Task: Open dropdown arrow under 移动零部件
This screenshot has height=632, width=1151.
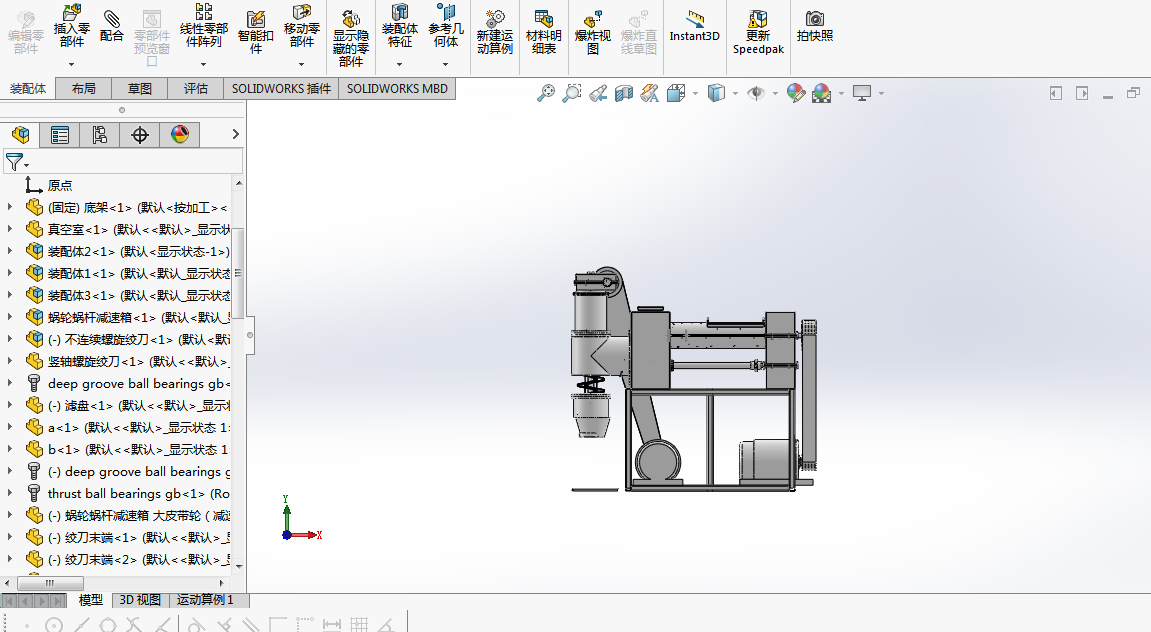Action: click(301, 65)
